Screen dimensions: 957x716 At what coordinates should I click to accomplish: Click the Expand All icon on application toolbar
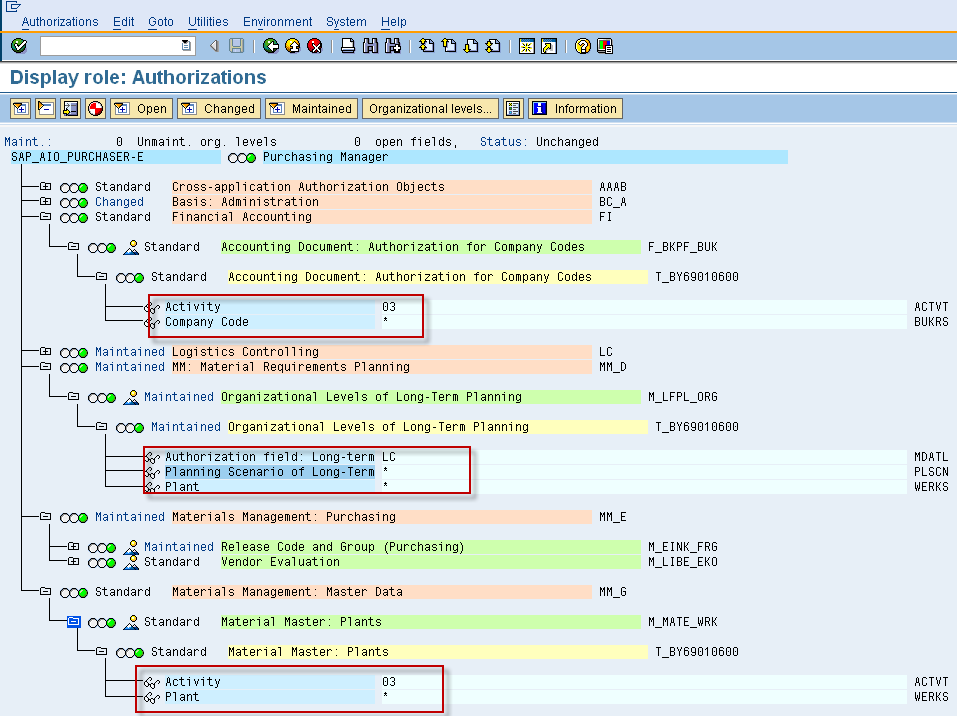click(20, 108)
